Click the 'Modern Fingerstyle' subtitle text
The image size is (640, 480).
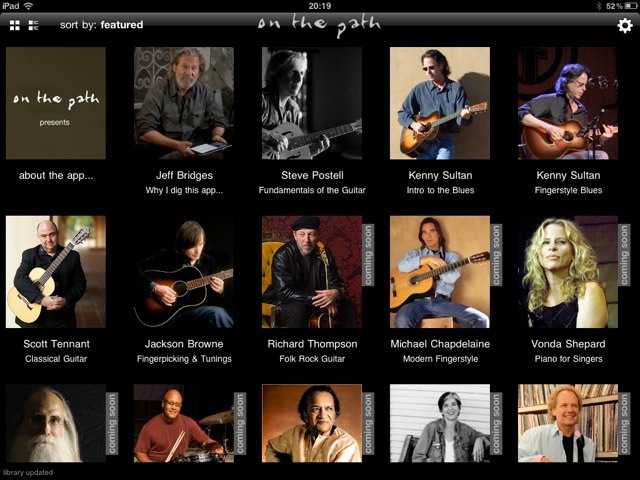(440, 359)
